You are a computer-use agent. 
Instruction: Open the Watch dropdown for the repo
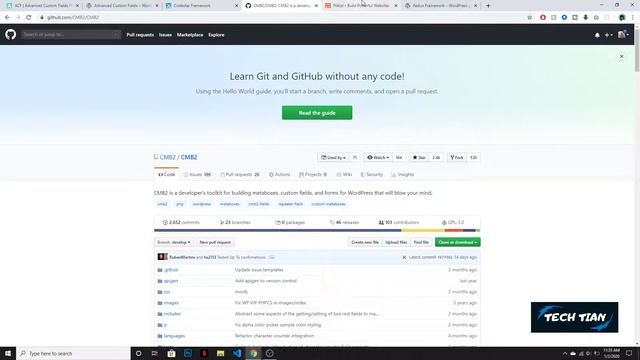tap(378, 158)
